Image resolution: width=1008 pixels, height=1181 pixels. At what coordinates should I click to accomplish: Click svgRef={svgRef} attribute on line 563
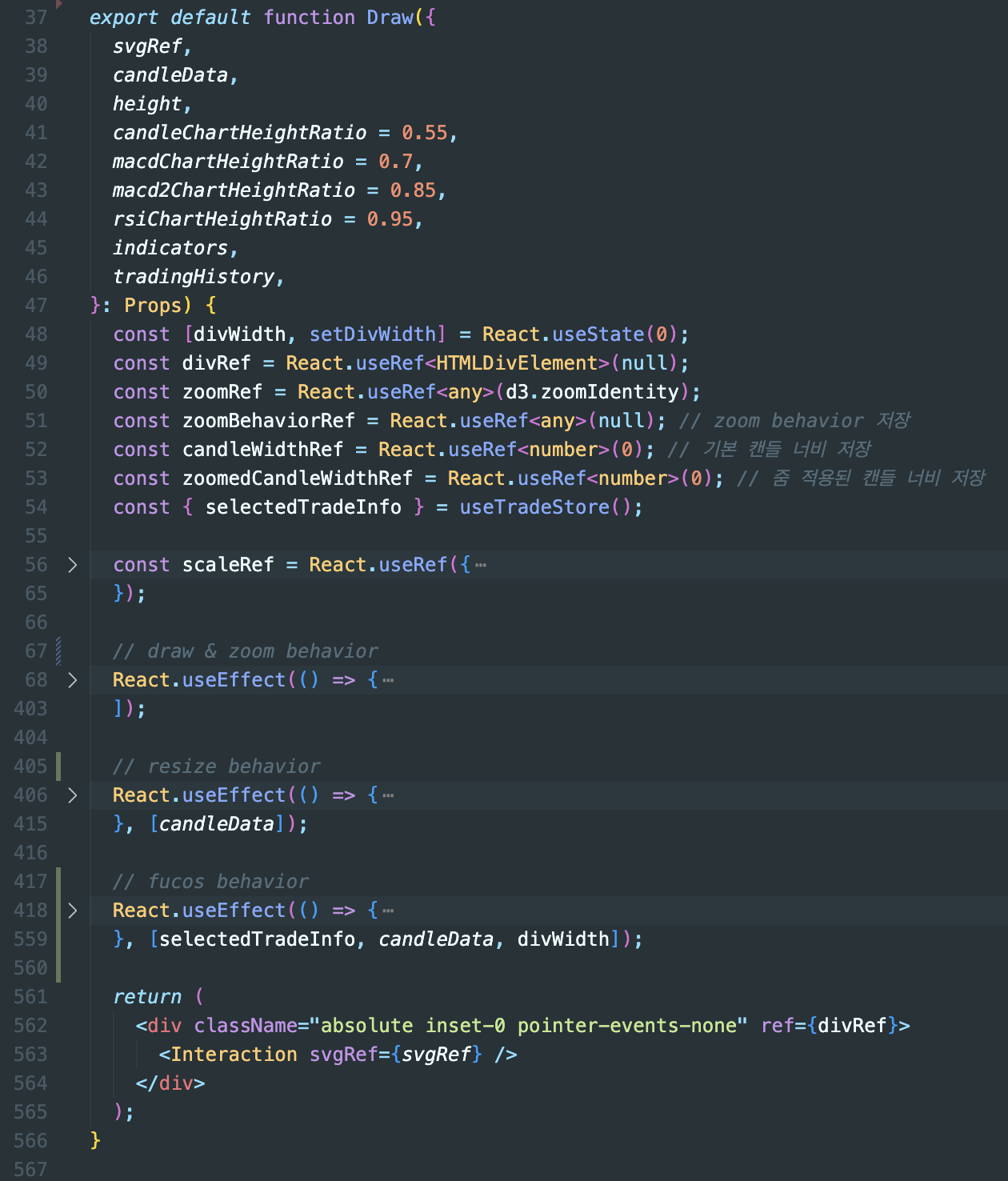click(x=396, y=1055)
